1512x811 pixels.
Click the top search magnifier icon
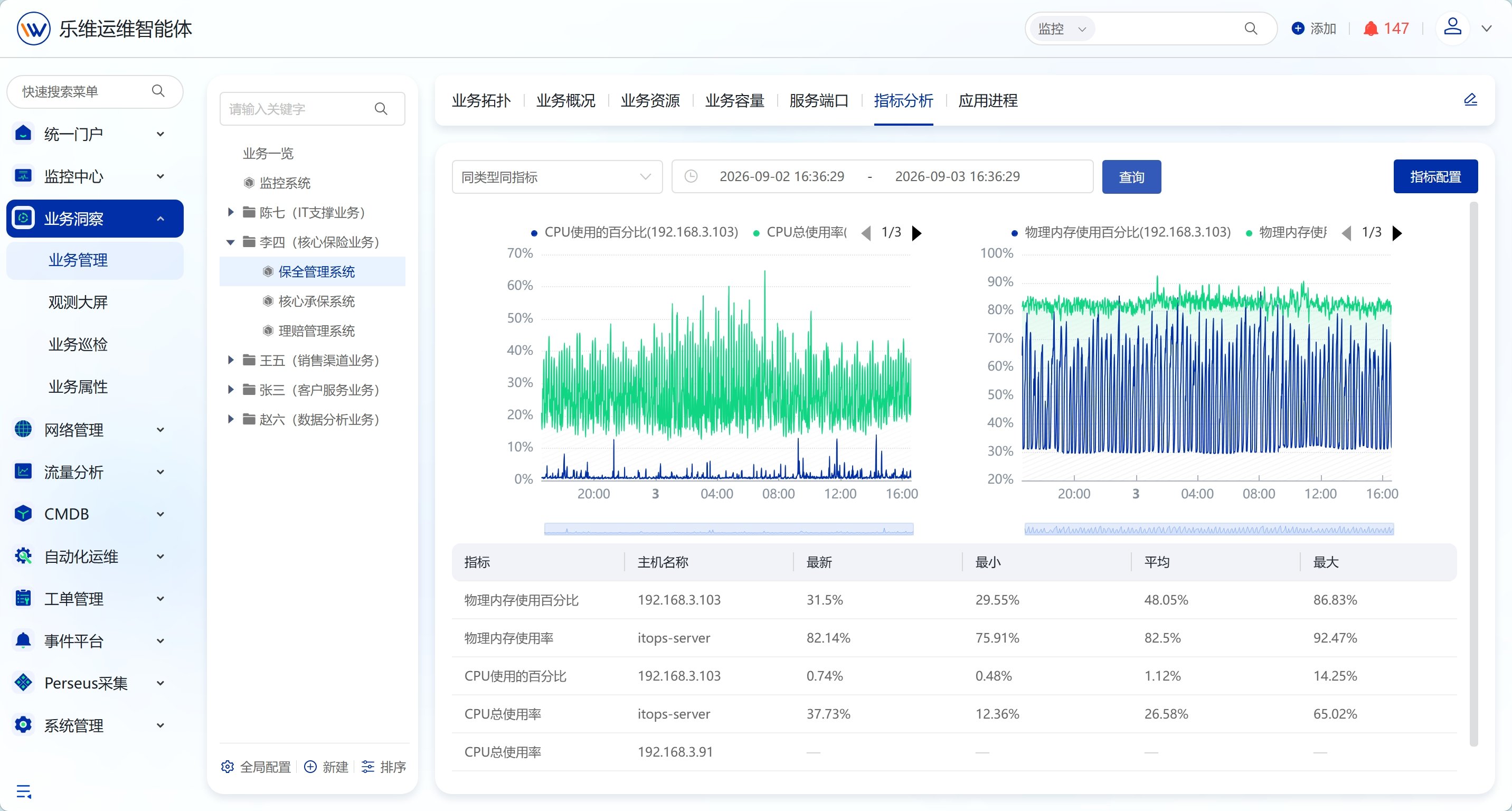tap(1250, 28)
